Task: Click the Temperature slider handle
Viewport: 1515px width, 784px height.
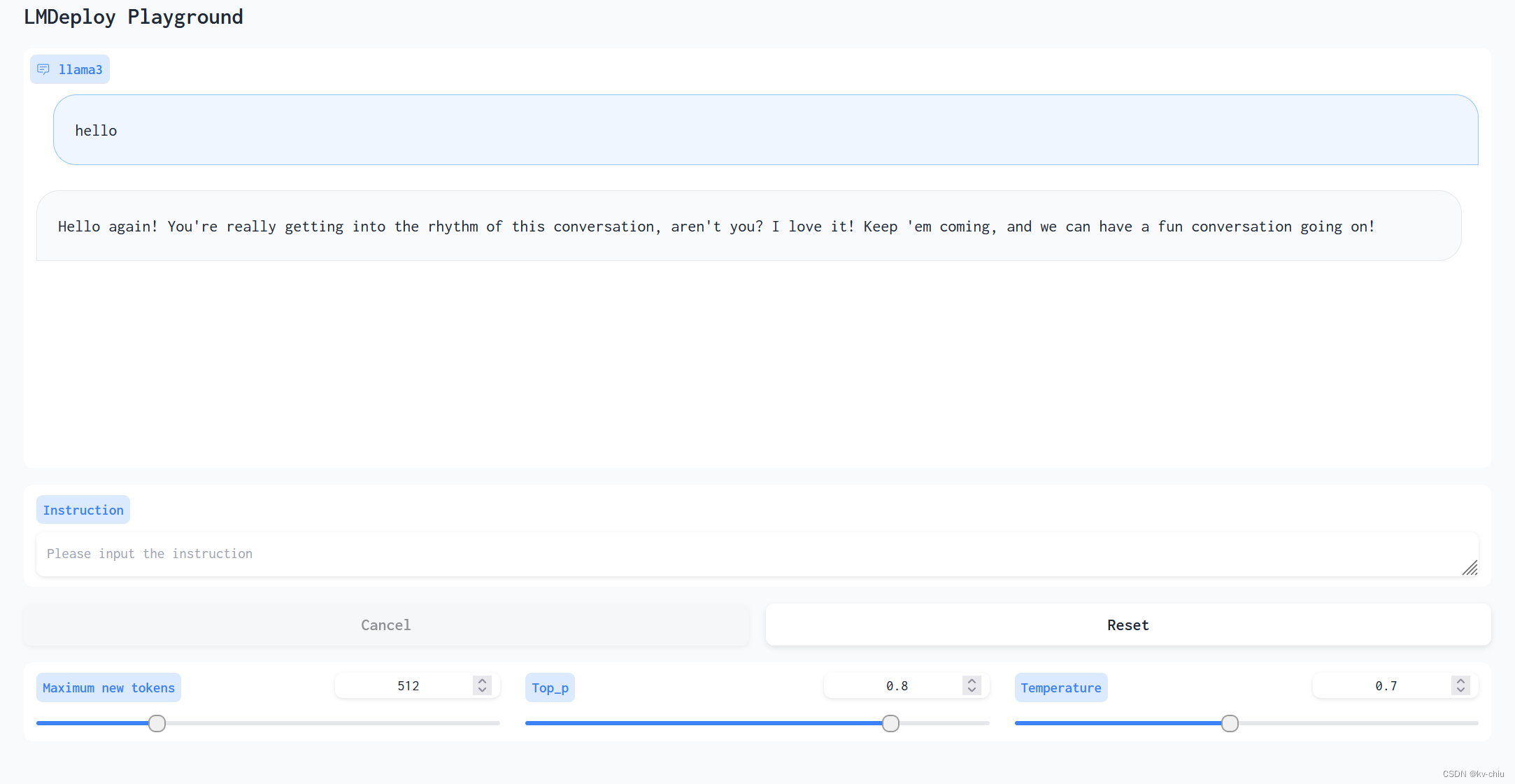Action: (x=1230, y=723)
